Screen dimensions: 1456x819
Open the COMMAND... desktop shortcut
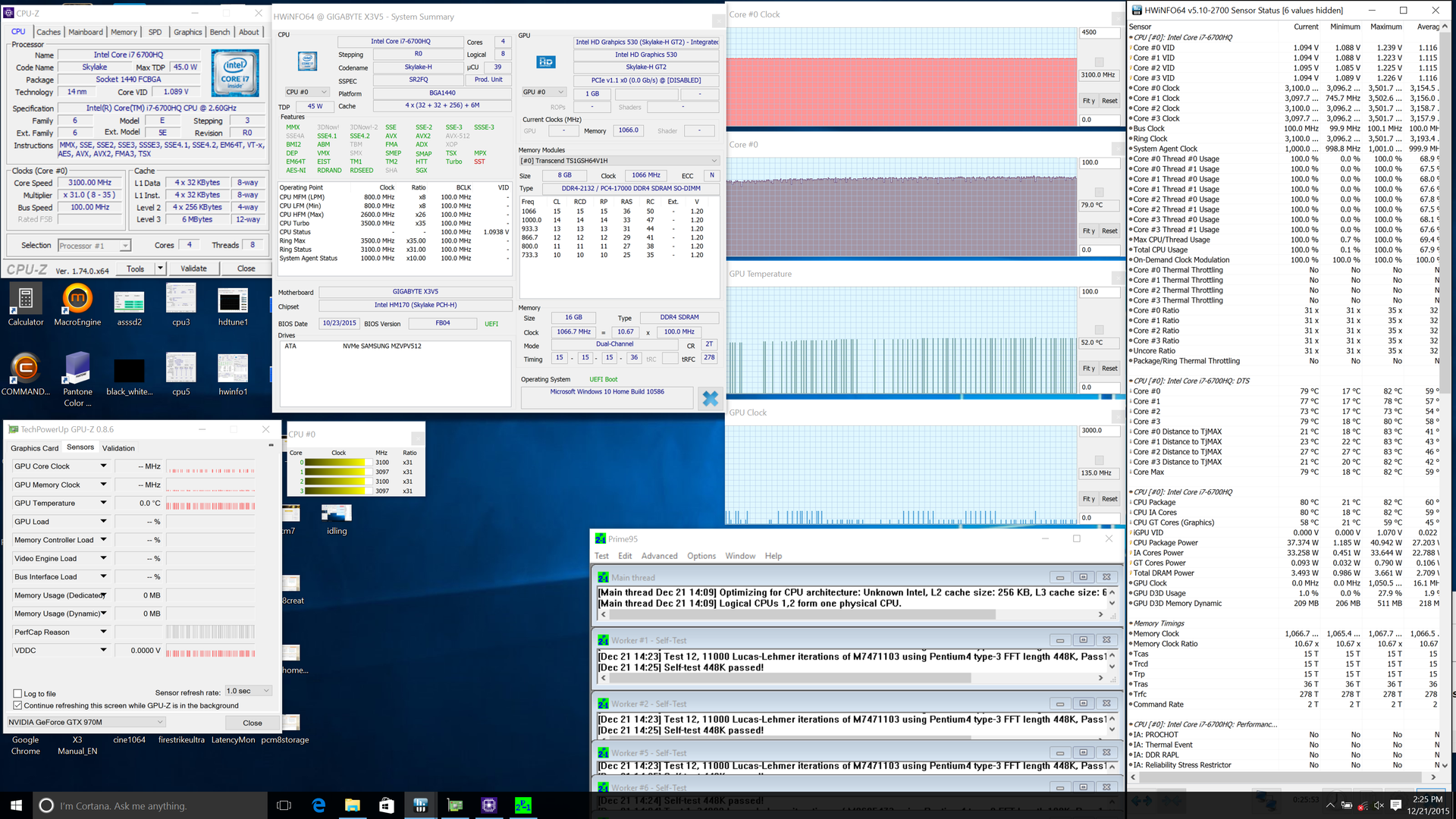click(26, 375)
